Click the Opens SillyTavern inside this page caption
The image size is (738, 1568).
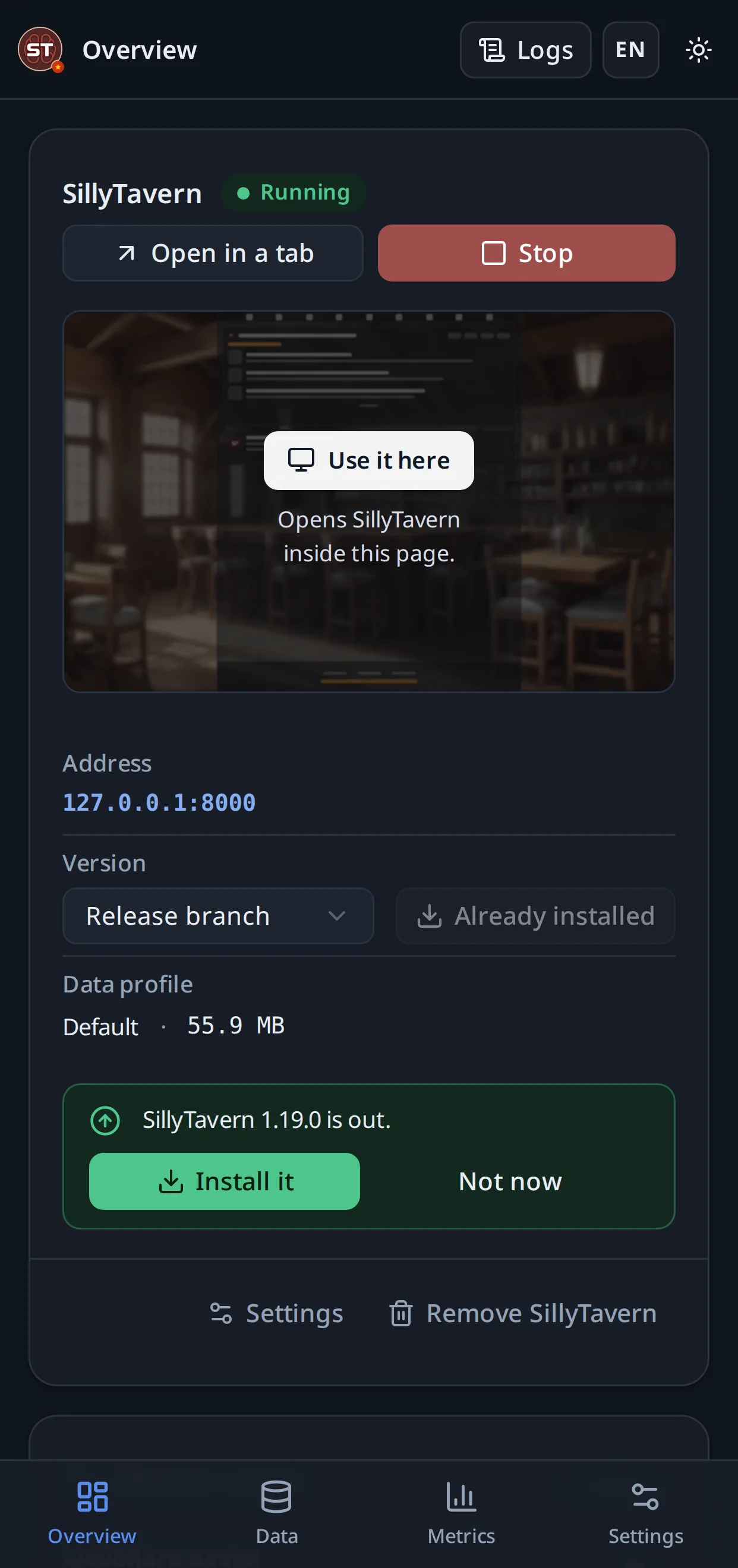click(368, 536)
